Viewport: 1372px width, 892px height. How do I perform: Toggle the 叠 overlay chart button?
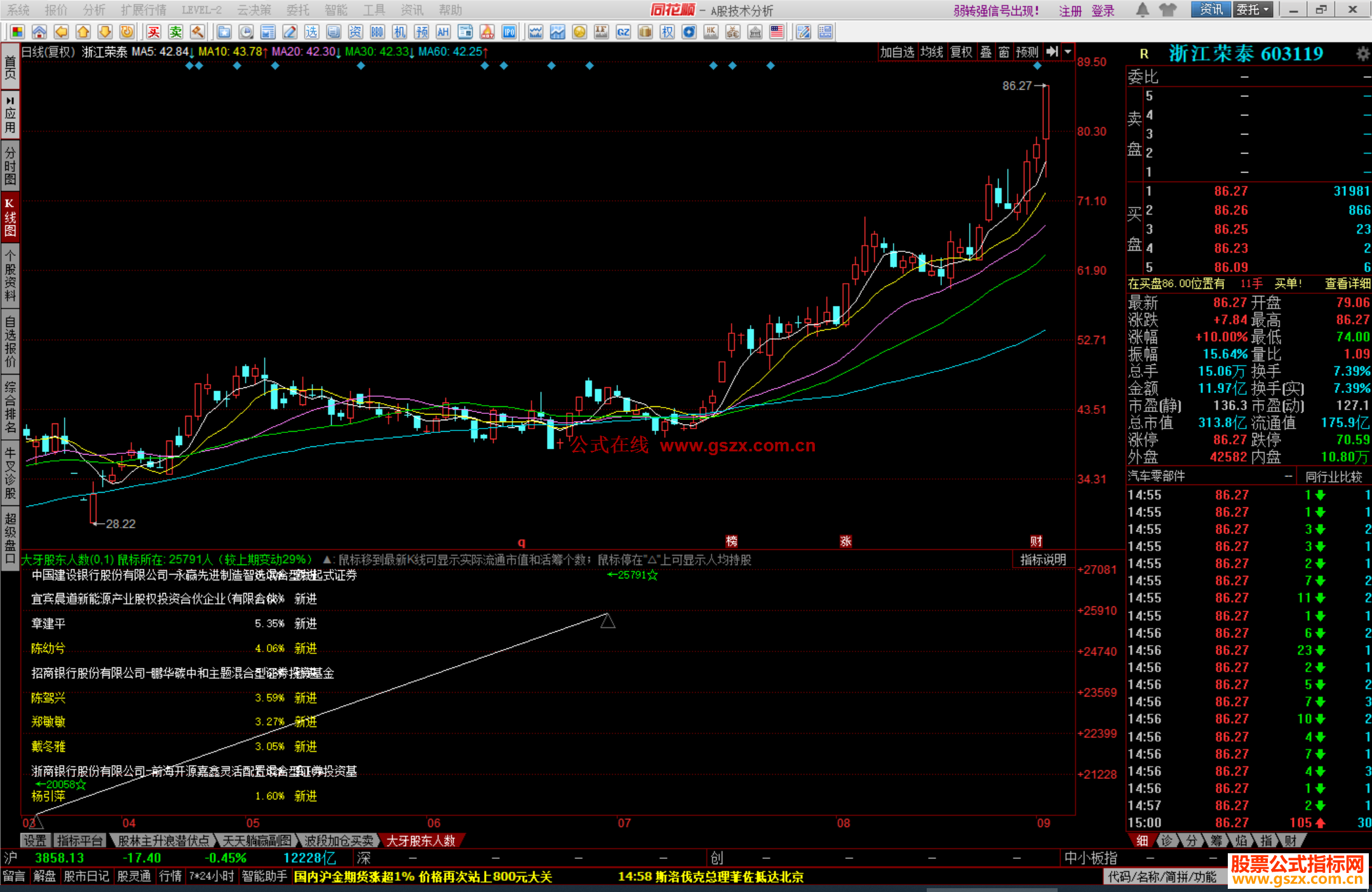coord(985,52)
